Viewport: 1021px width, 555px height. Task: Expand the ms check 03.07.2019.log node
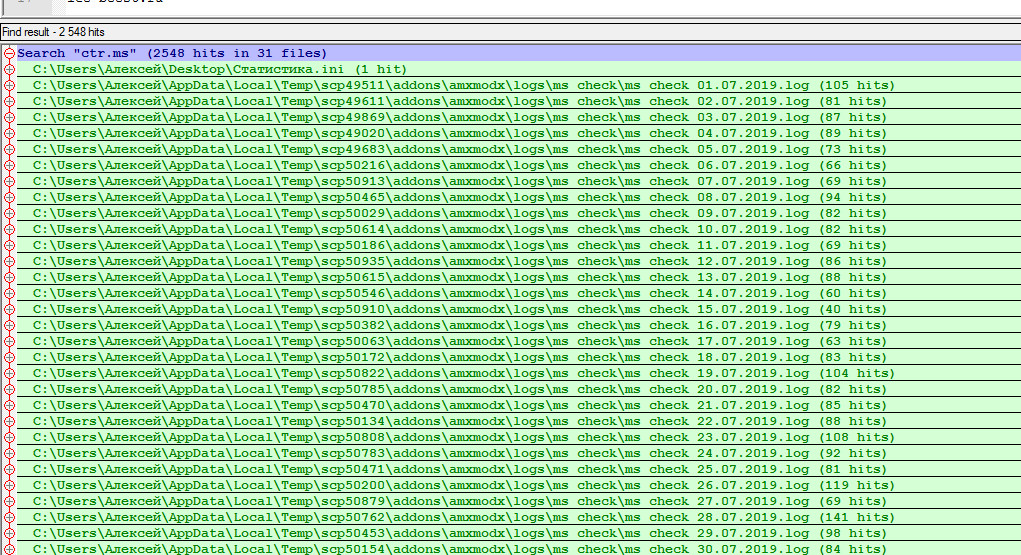(9, 117)
